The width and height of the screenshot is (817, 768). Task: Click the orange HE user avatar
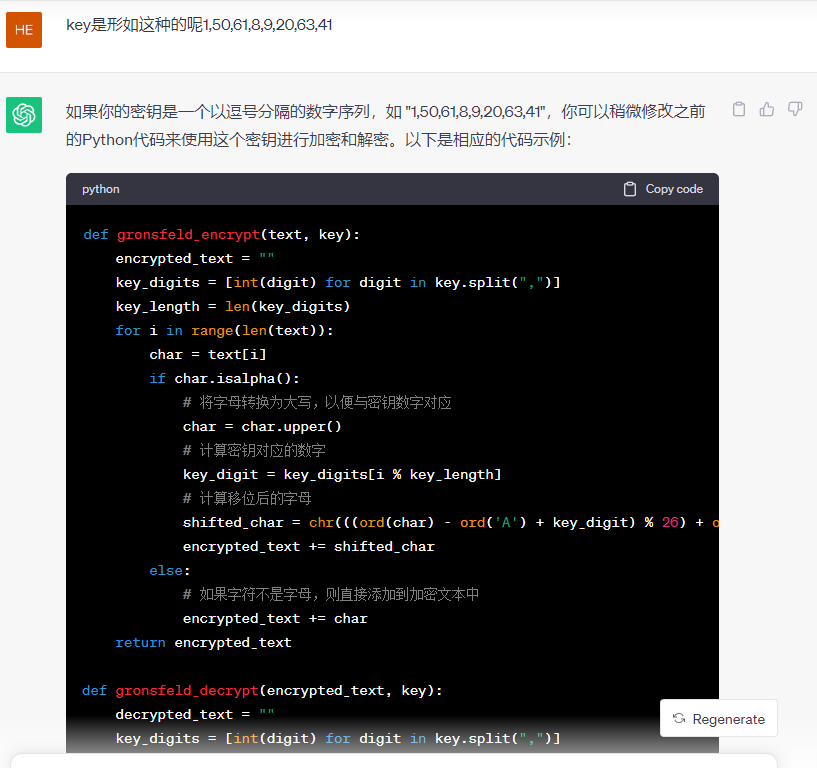[x=24, y=30]
